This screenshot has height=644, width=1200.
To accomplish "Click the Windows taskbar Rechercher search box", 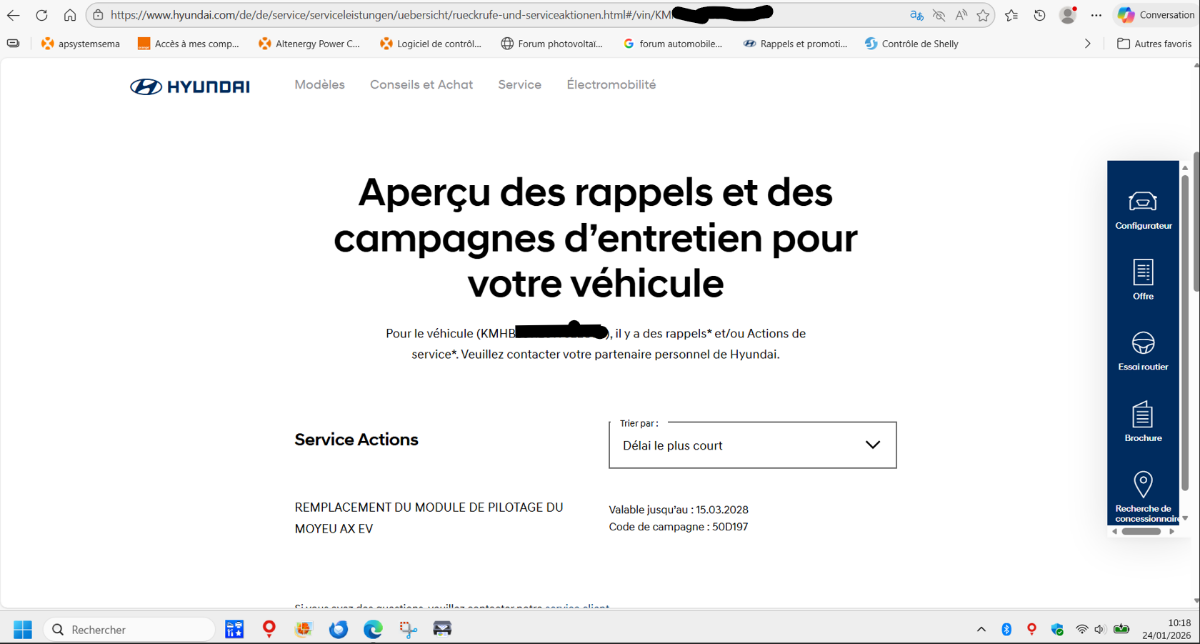I will tap(130, 629).
